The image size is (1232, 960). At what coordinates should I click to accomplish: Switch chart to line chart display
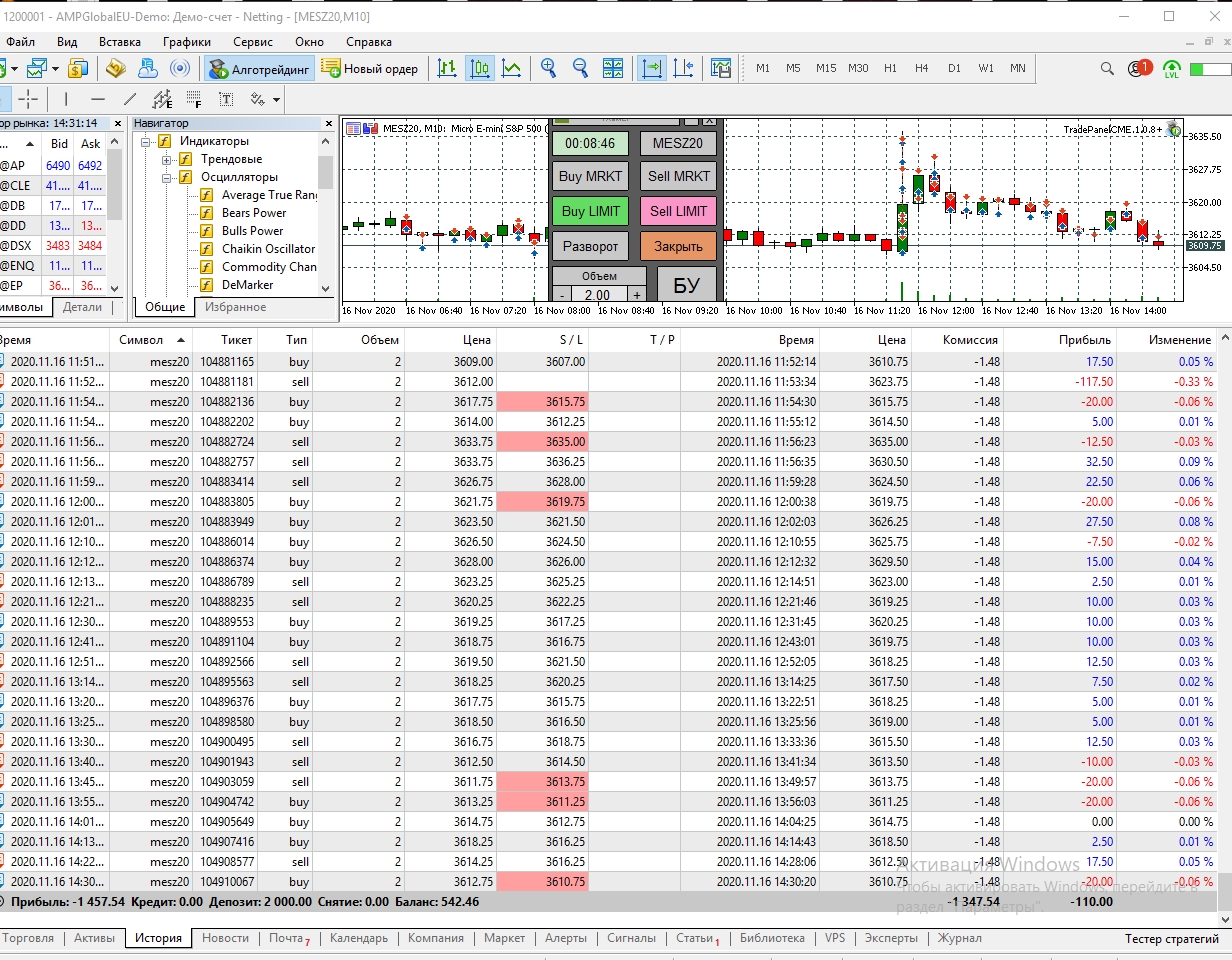pyautogui.click(x=511, y=68)
